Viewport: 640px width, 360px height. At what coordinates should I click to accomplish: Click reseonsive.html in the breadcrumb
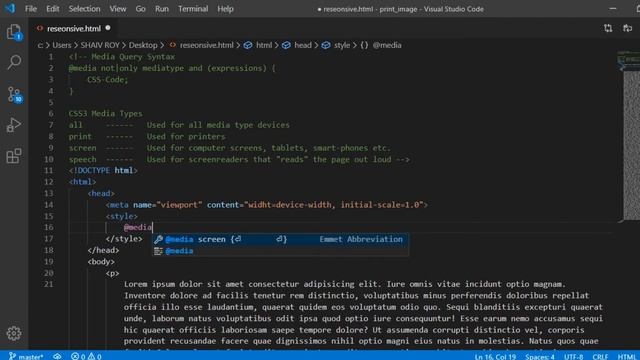click(x=207, y=45)
